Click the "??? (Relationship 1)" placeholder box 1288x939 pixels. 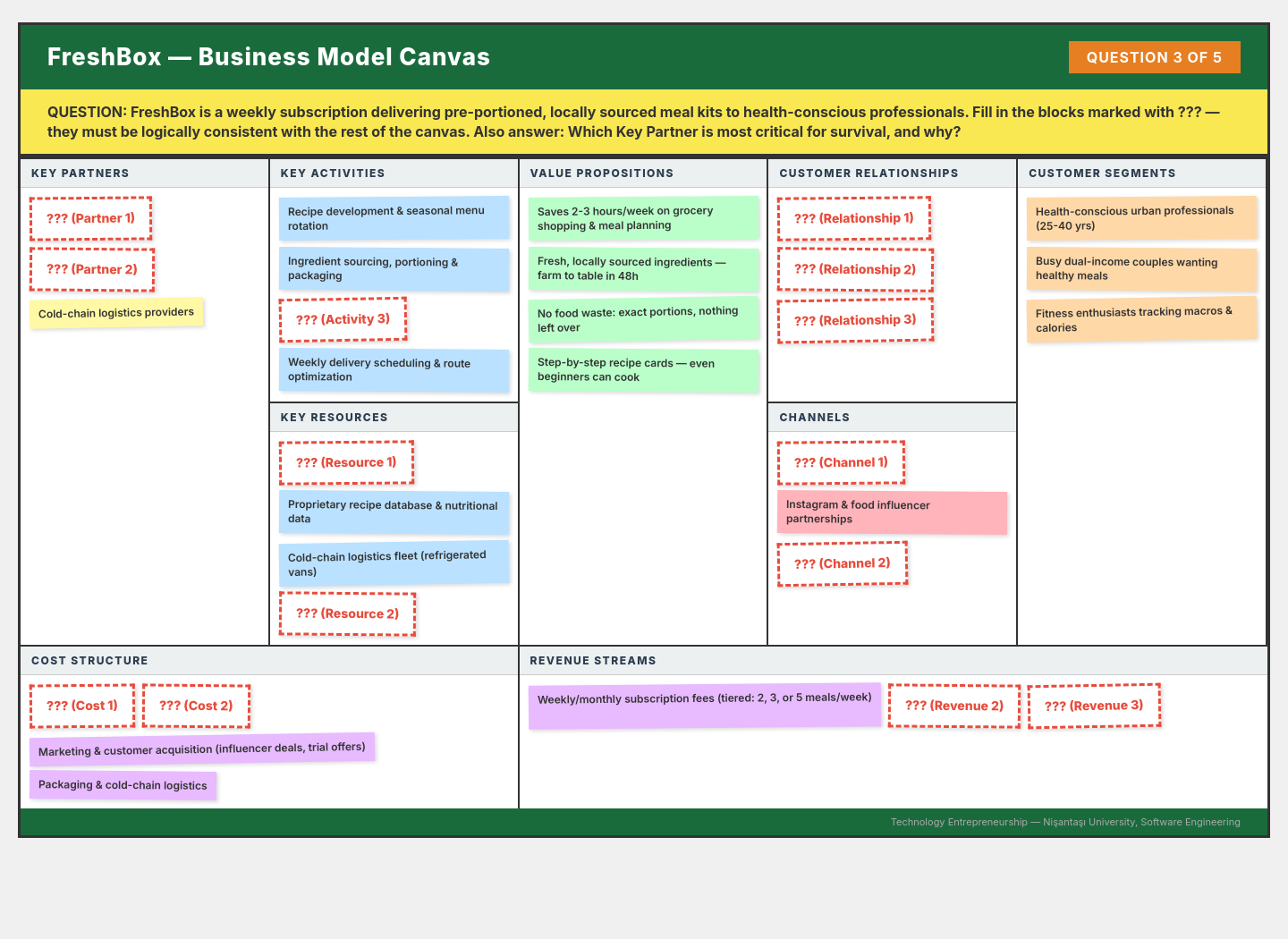854,218
